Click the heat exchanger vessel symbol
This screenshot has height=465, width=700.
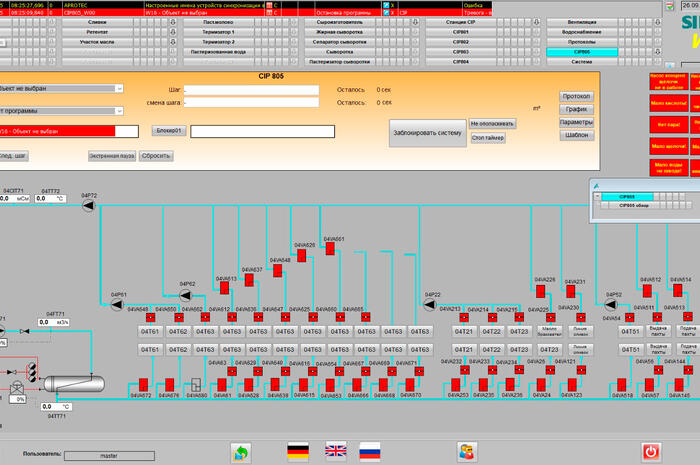(74, 383)
